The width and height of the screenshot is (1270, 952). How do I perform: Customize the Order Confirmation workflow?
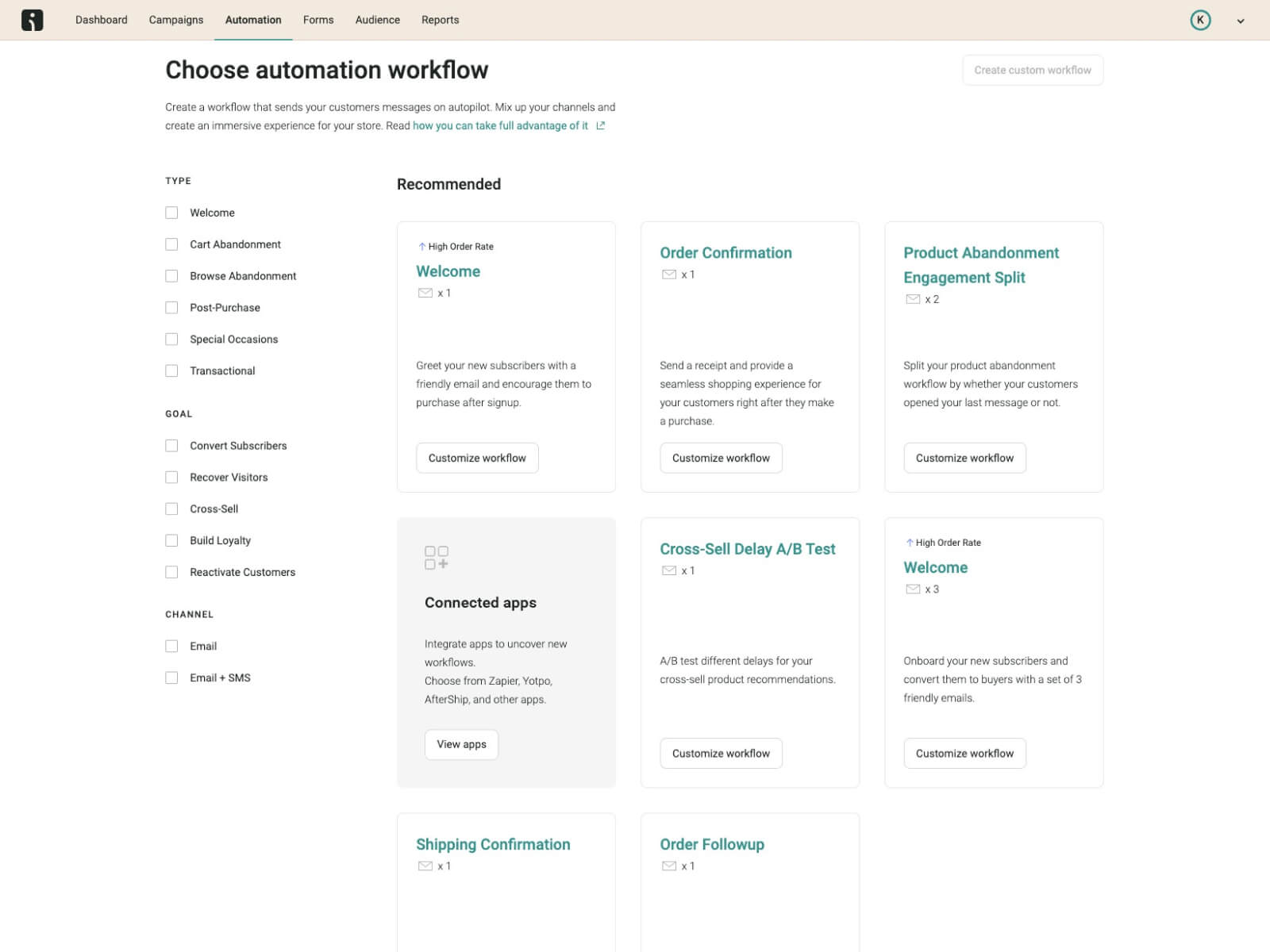pyautogui.click(x=721, y=458)
